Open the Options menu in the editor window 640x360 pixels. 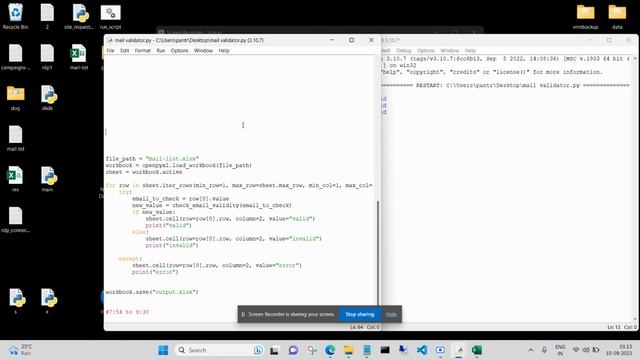(179, 51)
